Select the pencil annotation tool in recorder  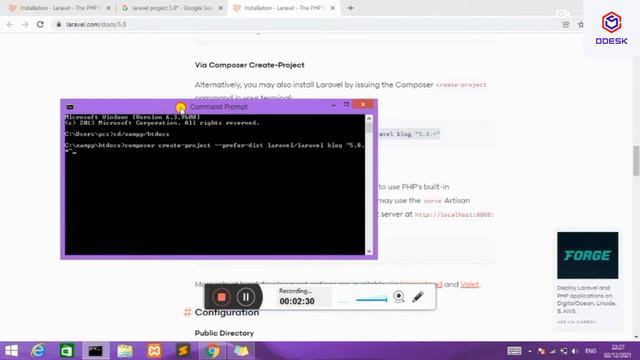point(418,297)
